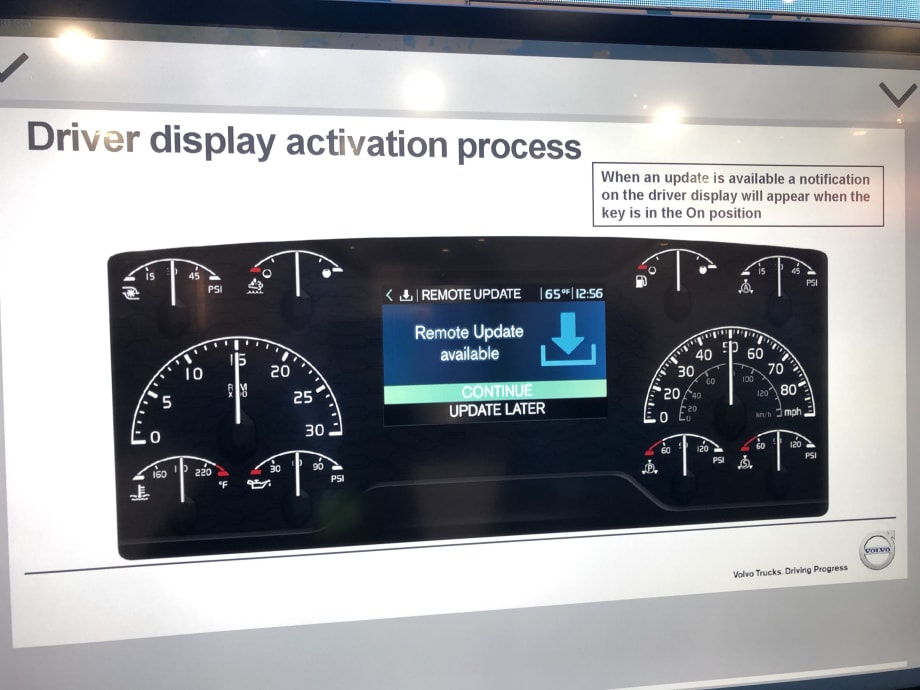The image size is (920, 690).
Task: Click the fuel pump gauge icon
Action: coord(640,283)
